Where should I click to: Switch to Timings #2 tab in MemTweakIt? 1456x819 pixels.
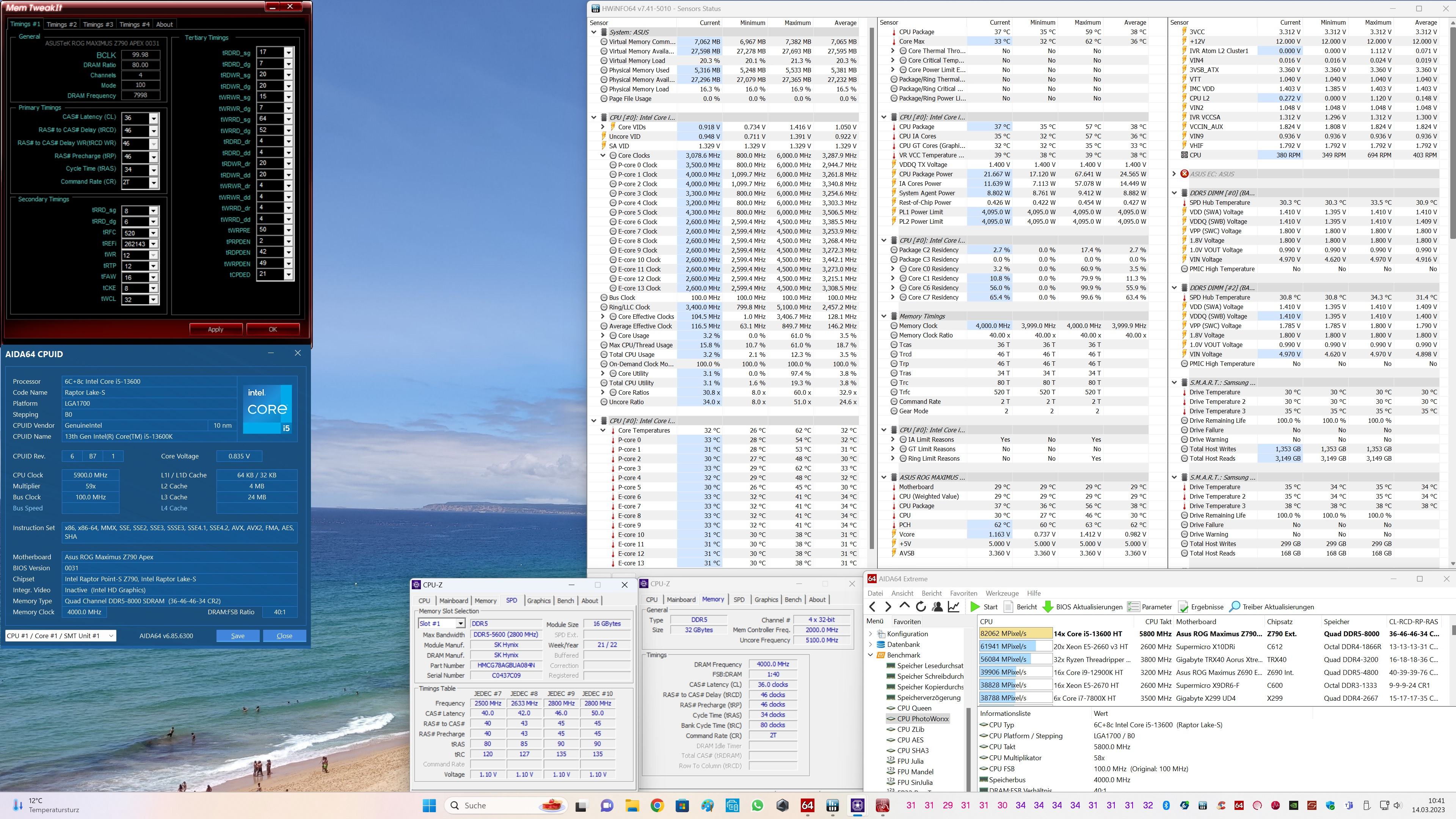(x=61, y=24)
